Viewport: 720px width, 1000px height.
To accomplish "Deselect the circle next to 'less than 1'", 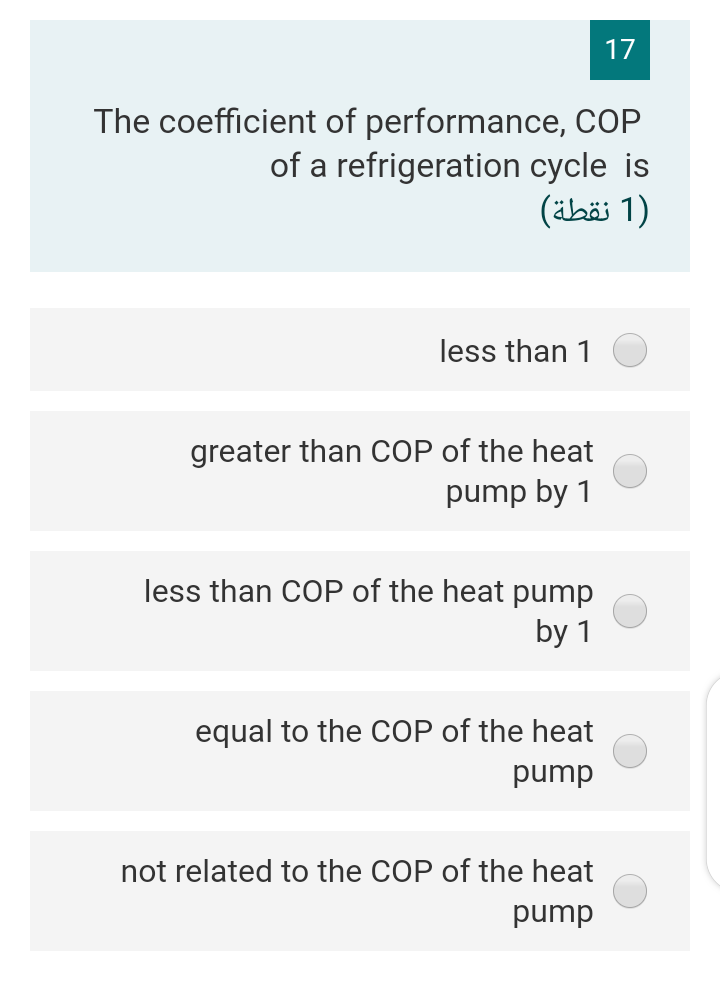I will (x=630, y=350).
